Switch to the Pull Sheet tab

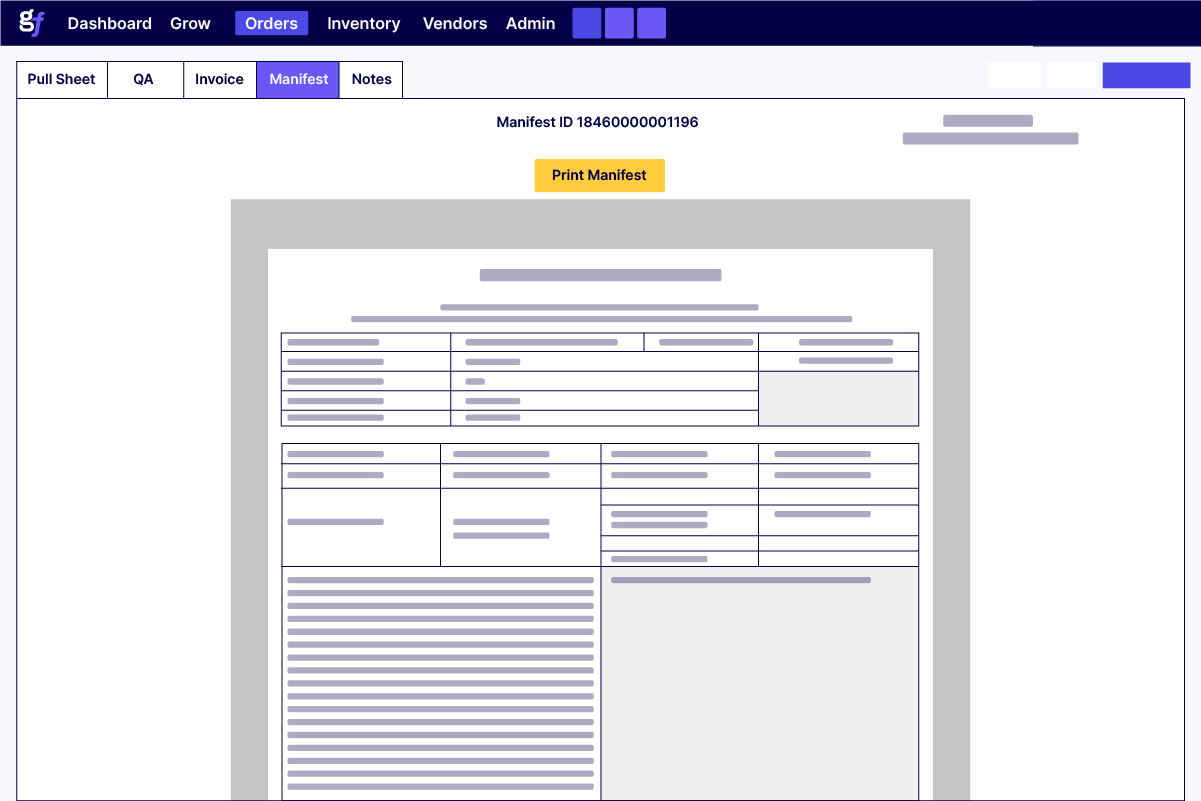pos(62,80)
